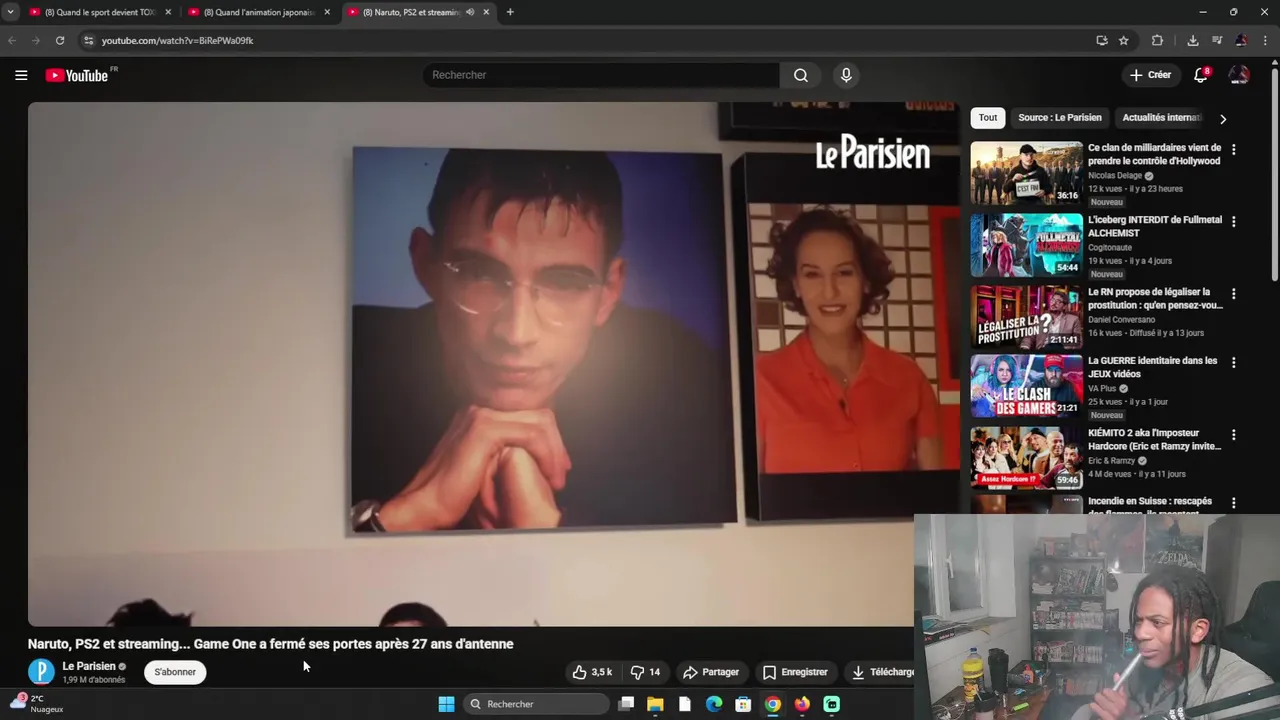Click the Chrome address bar URL
The width and height of the screenshot is (1280, 720).
tap(177, 41)
